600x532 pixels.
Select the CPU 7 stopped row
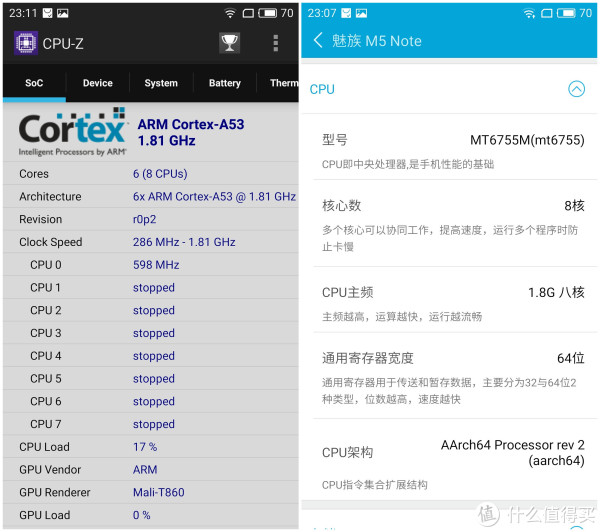[x=151, y=424]
